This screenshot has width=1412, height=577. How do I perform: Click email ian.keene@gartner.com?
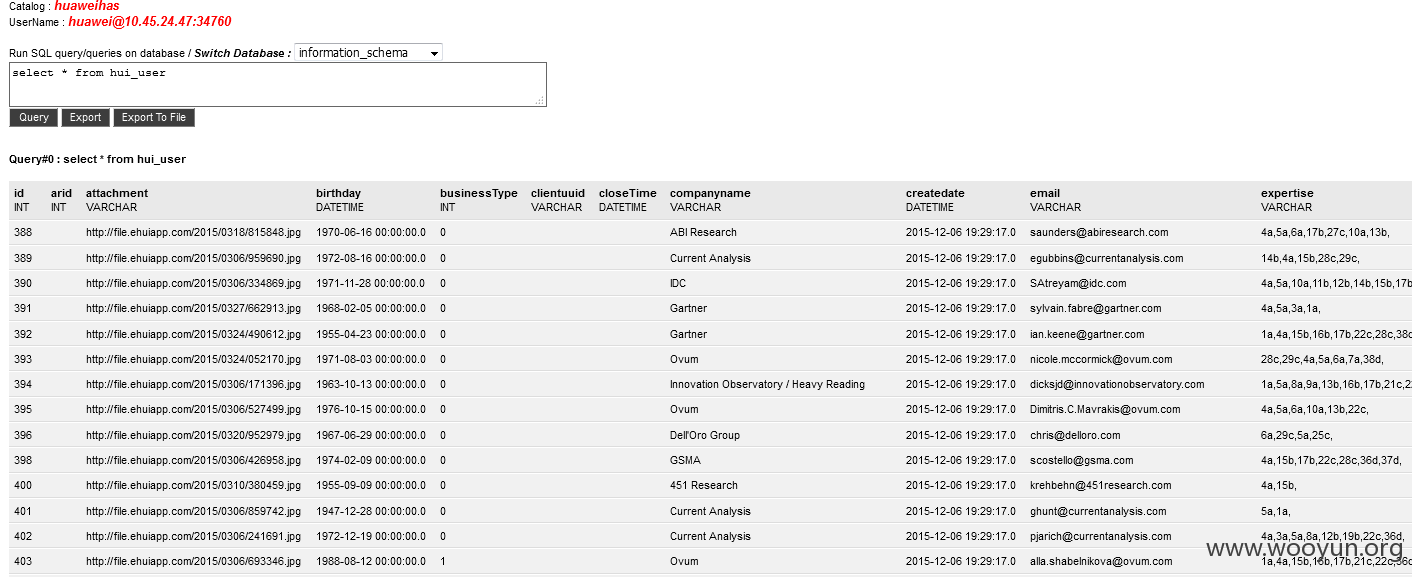tap(1087, 334)
